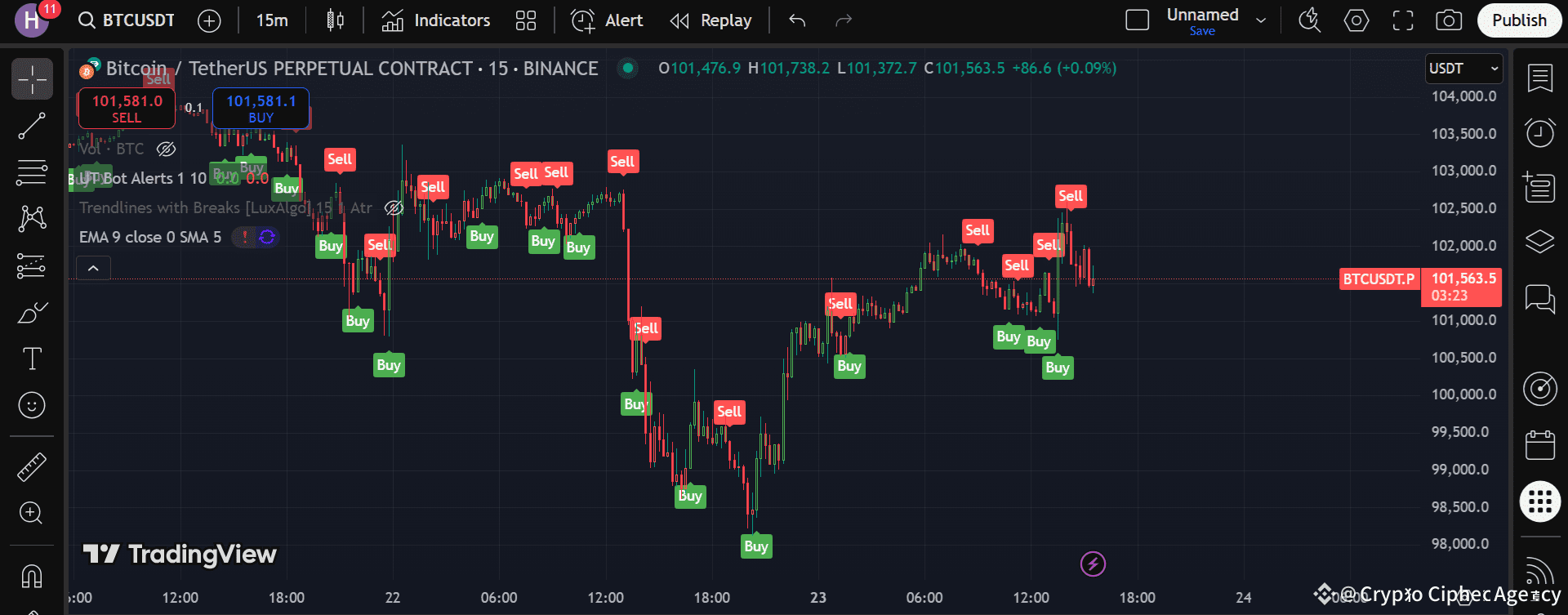Click date 22 on the time axis
The width and height of the screenshot is (1568, 615).
pos(393,598)
